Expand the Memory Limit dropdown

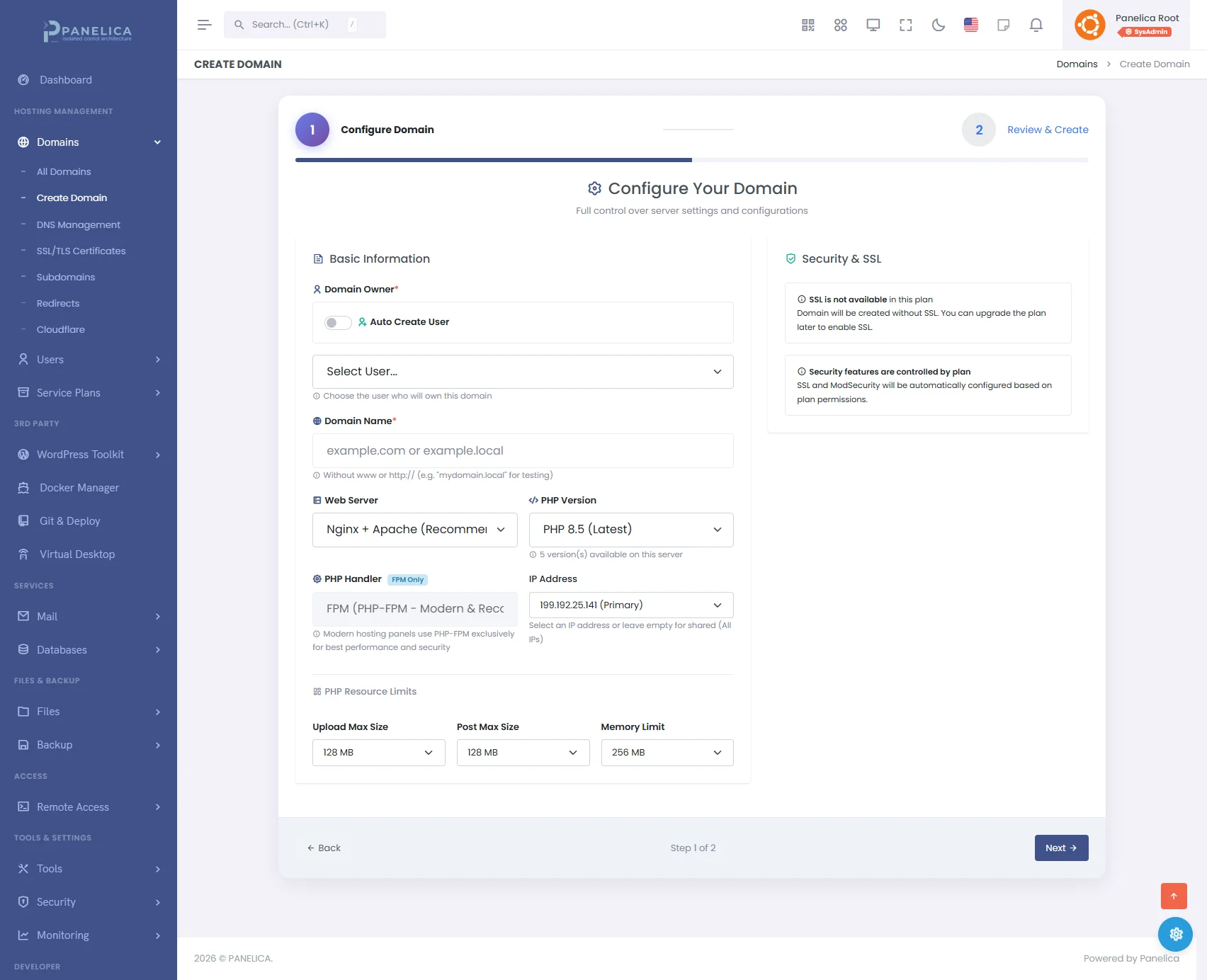(667, 752)
